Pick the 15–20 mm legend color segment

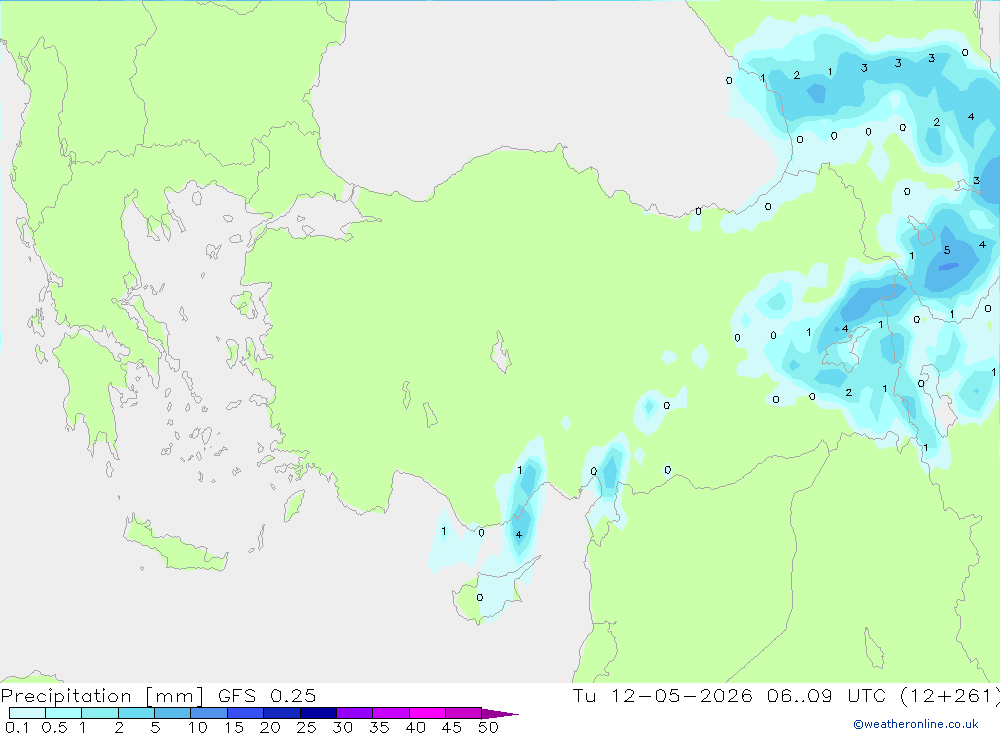pyautogui.click(x=246, y=713)
